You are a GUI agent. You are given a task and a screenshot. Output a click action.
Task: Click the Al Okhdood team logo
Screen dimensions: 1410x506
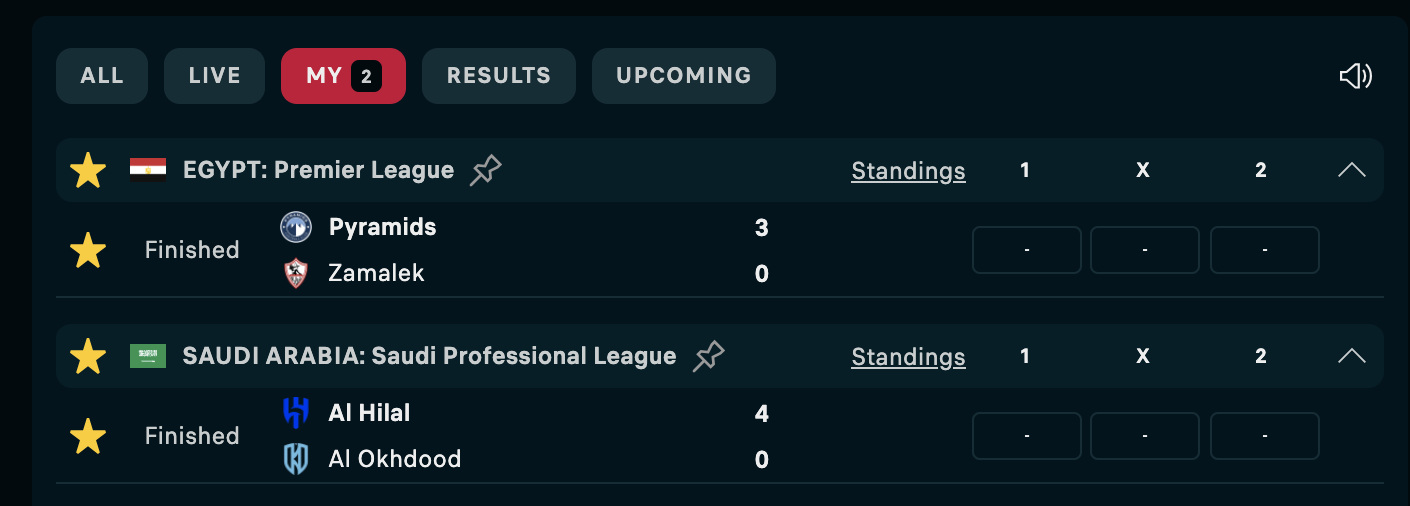coord(296,459)
